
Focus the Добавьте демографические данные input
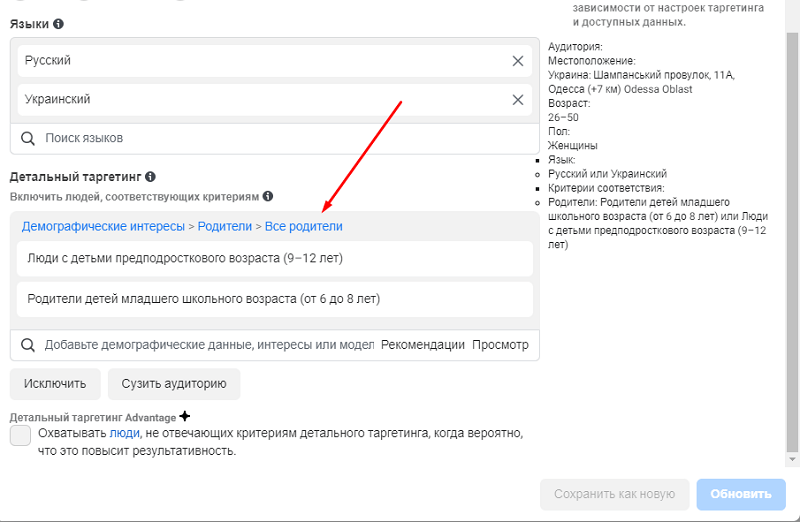tap(209, 345)
